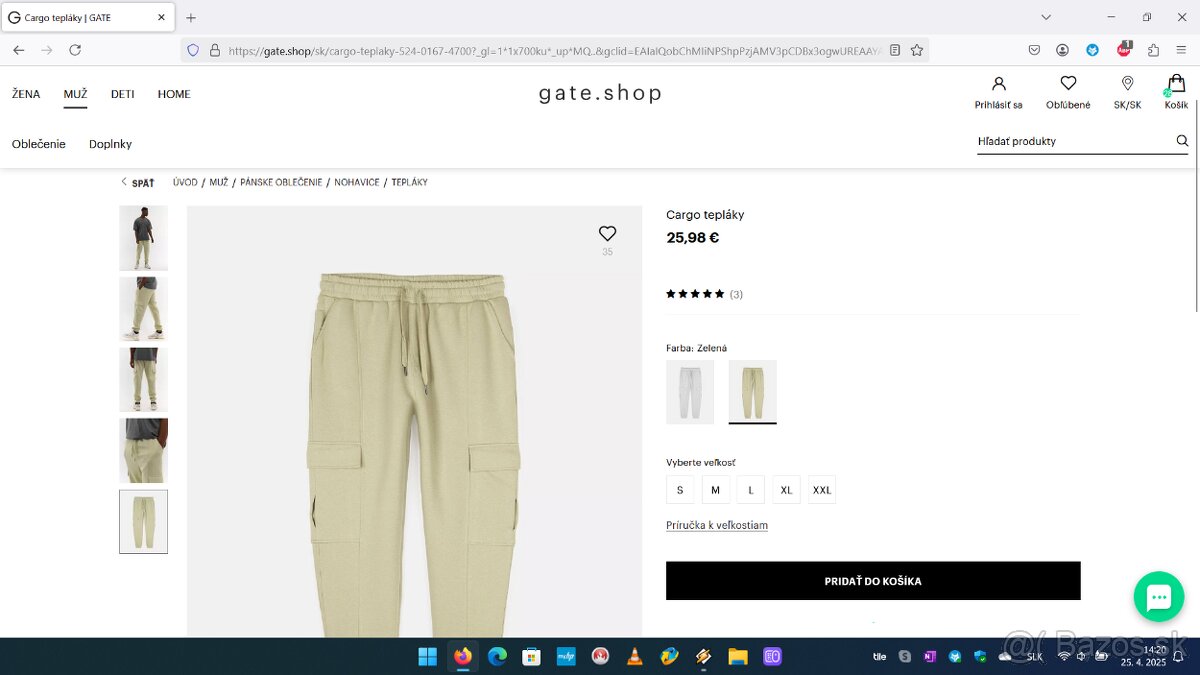1200x675 pixels.
Task: Click the site padlock icon
Action: click(x=214, y=50)
